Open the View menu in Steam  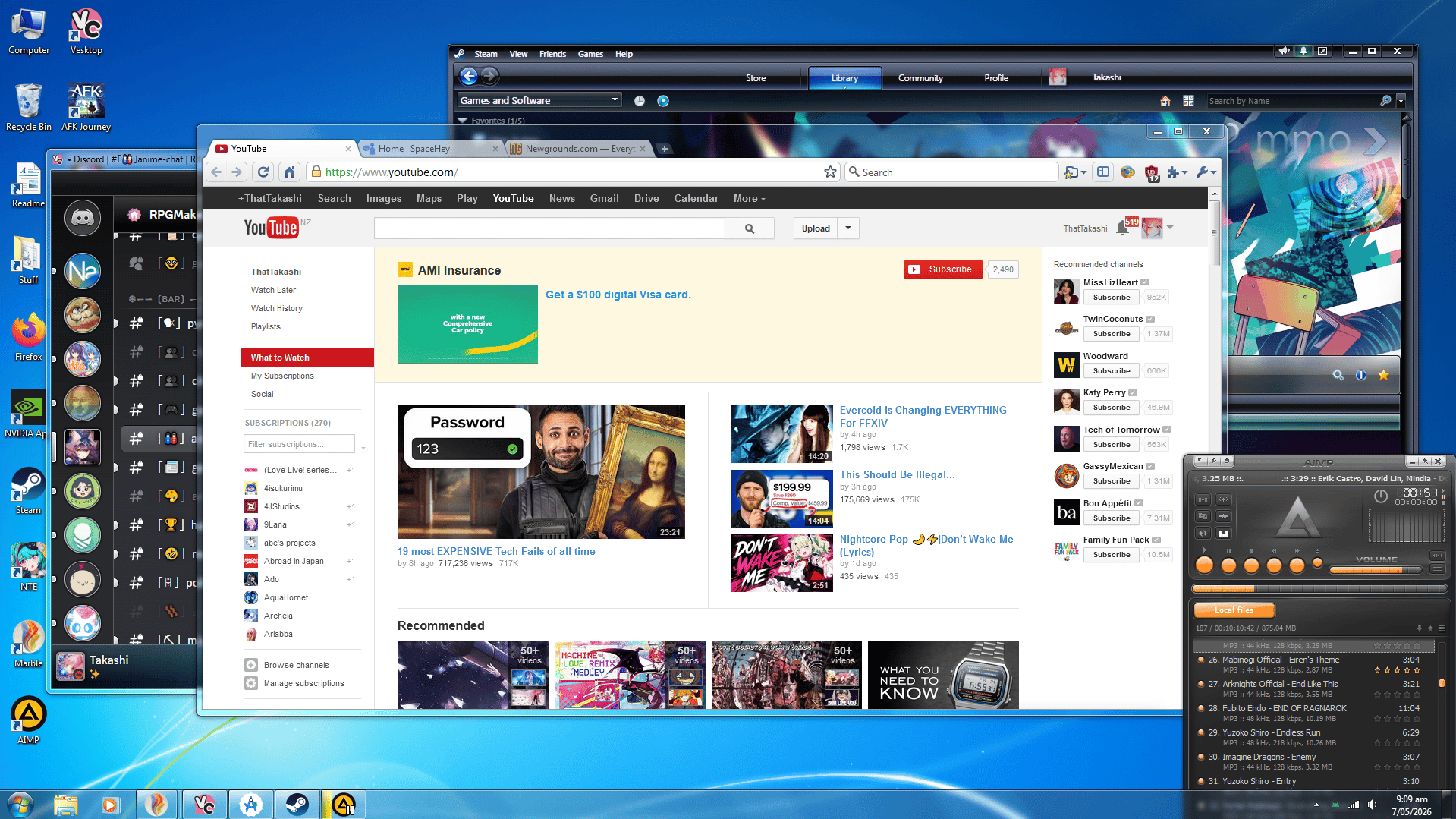coord(518,54)
